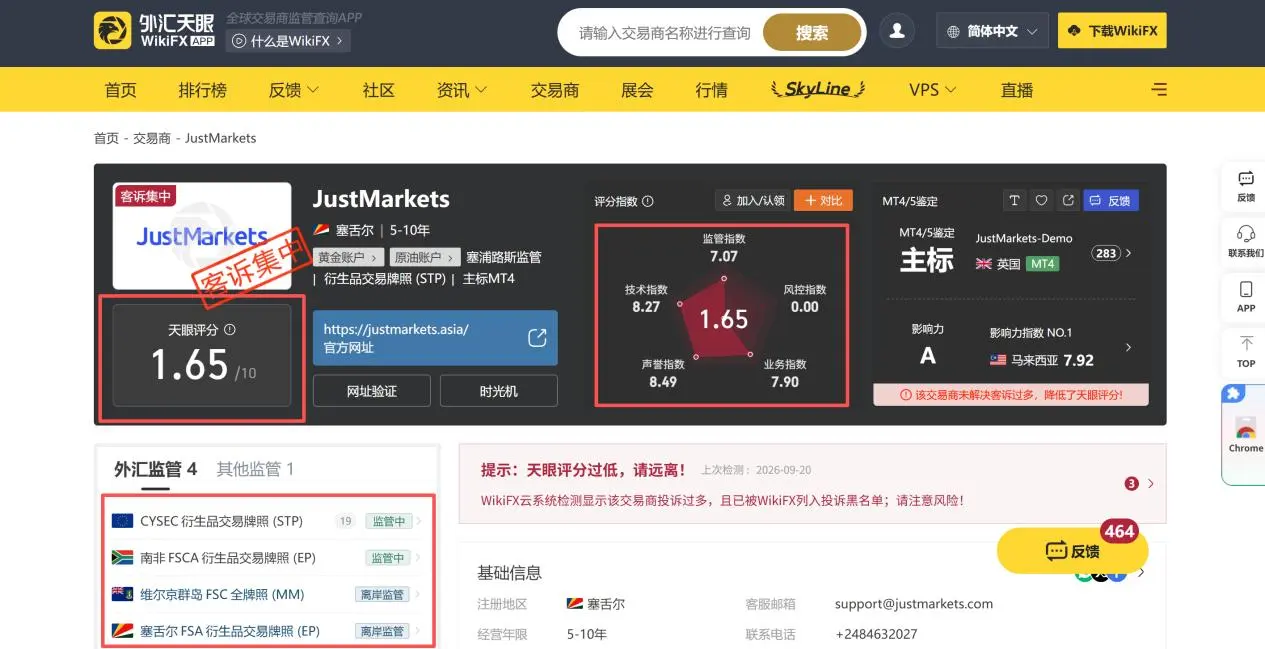The height and width of the screenshot is (649, 1265).
Task: Click the T text icon in MT4/5鉴定 panel
Action: (1014, 201)
